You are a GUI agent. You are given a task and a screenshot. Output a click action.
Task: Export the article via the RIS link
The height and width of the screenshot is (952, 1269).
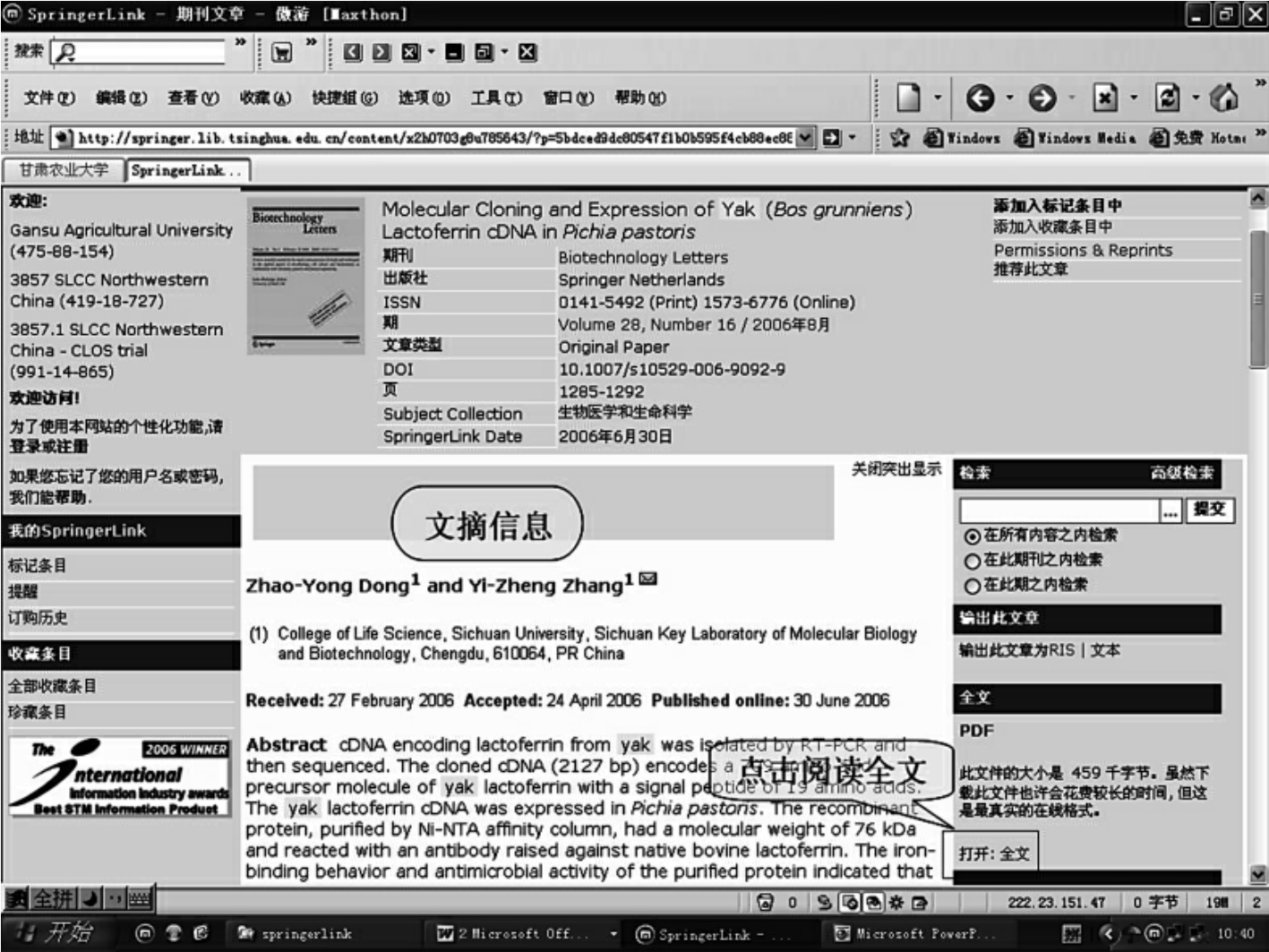(x=1060, y=650)
